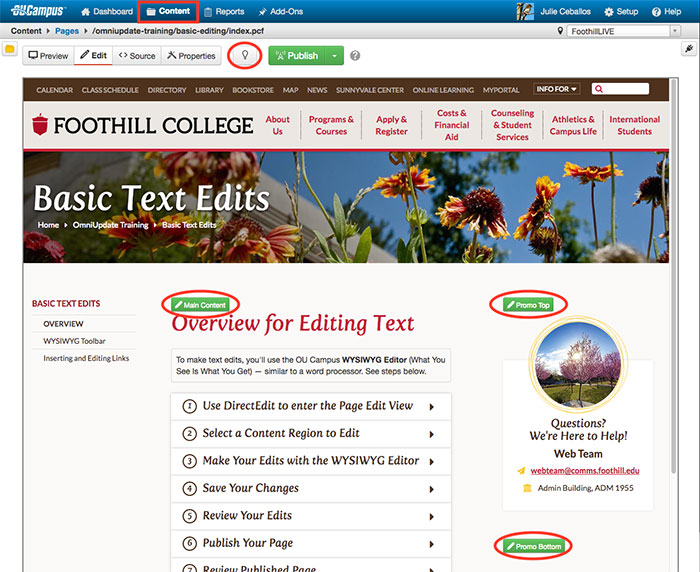Image resolution: width=700 pixels, height=572 pixels.
Task: Open the Properties tab
Action: click(191, 55)
